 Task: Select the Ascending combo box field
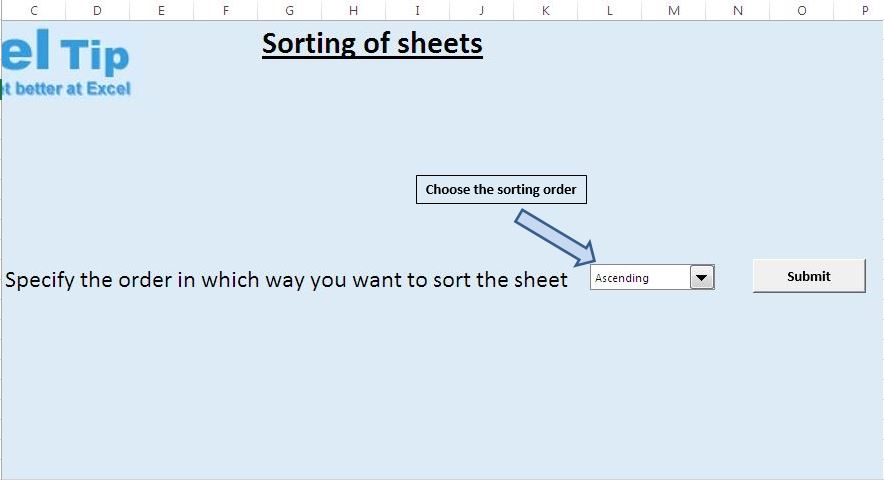click(652, 278)
